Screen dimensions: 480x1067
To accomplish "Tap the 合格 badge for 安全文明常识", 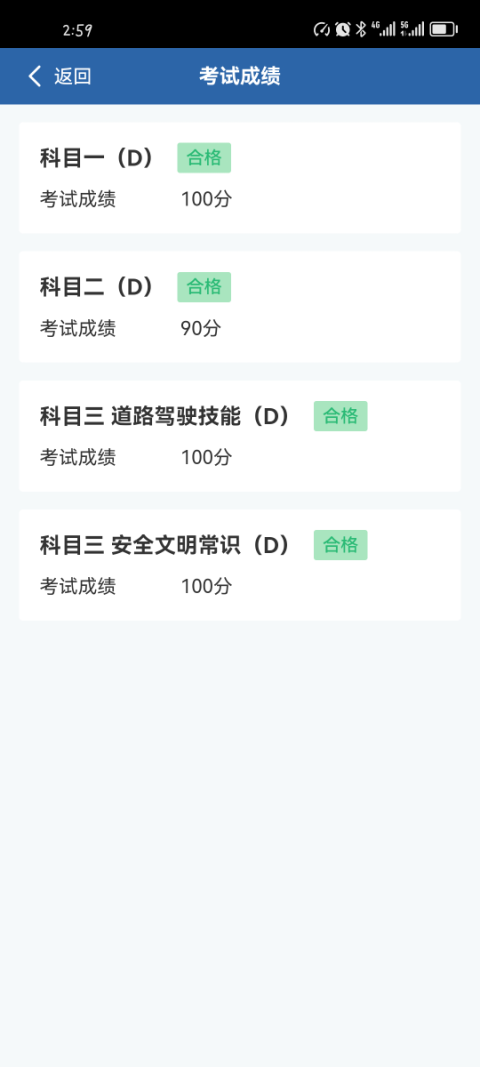I will point(340,545).
